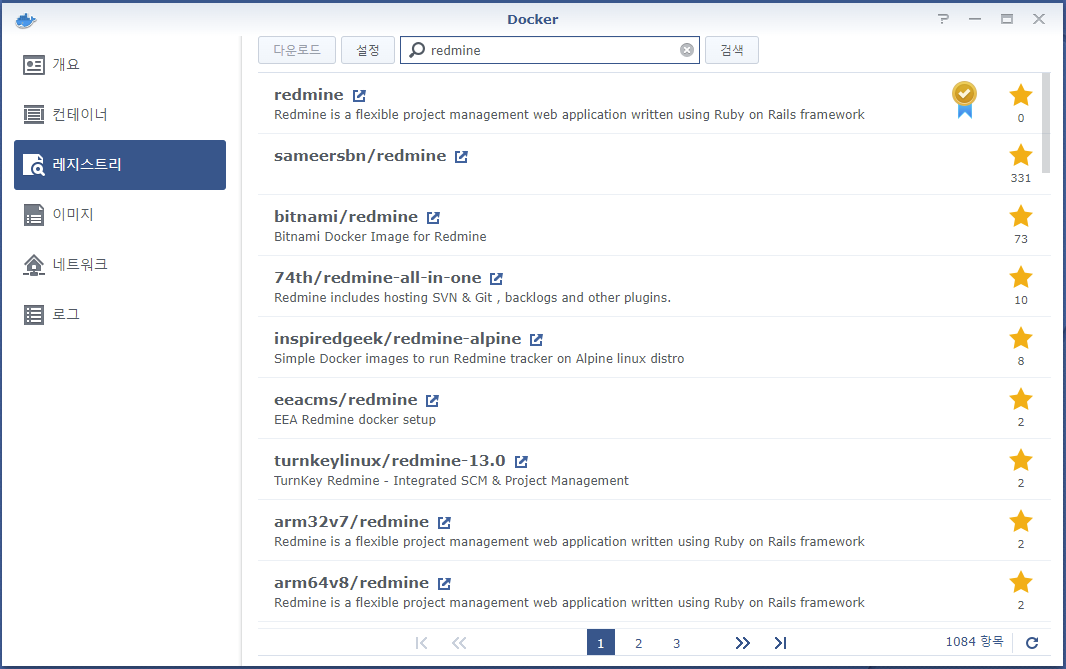The width and height of the screenshot is (1066, 669).
Task: Click the 다운로드 download button
Action: pyautogui.click(x=296, y=50)
